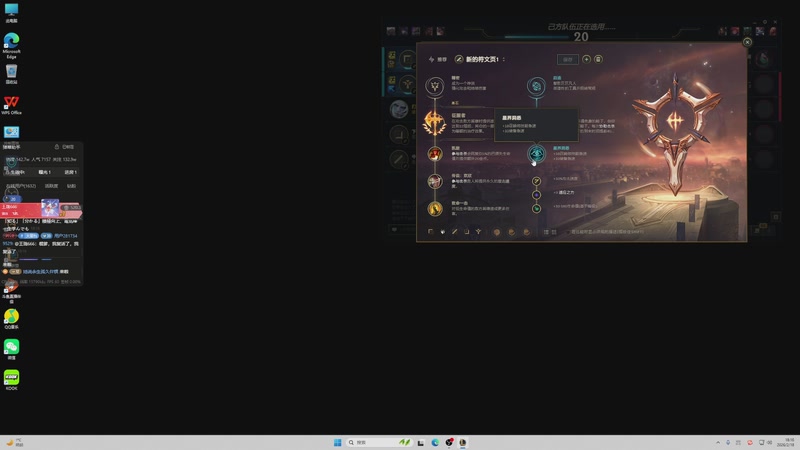The height and width of the screenshot is (450, 800).
Task: Select third orange keystone in bottom bar
Action: point(527,232)
